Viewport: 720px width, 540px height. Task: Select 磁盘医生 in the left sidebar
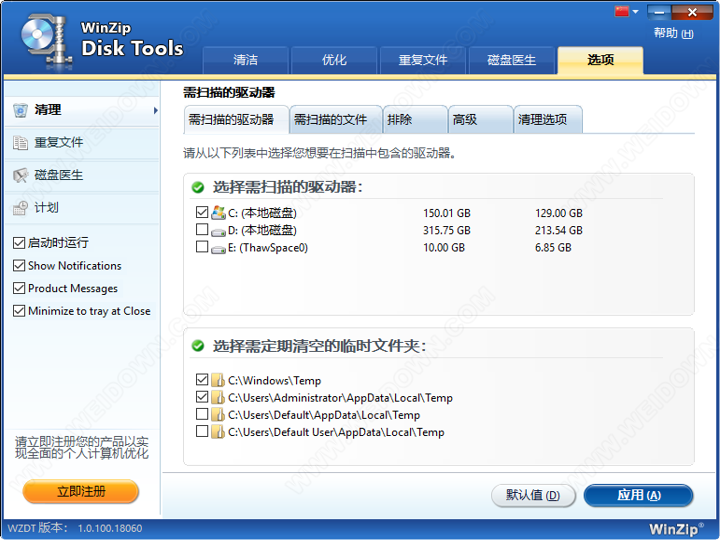tap(82, 175)
